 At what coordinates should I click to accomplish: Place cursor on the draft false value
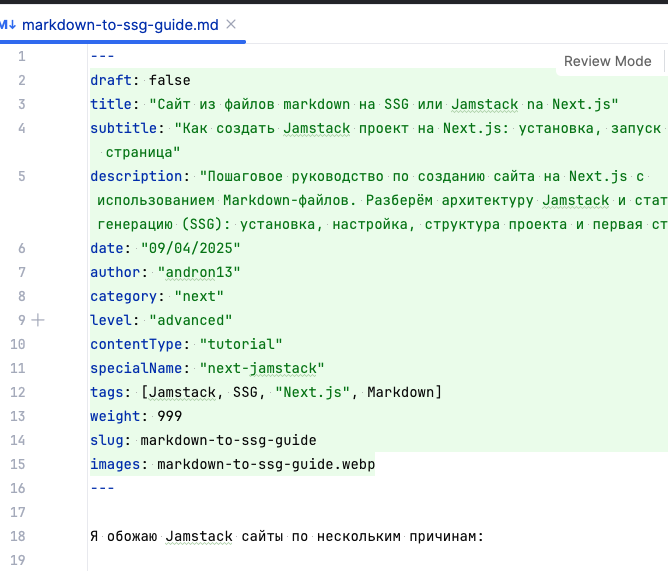(x=169, y=80)
